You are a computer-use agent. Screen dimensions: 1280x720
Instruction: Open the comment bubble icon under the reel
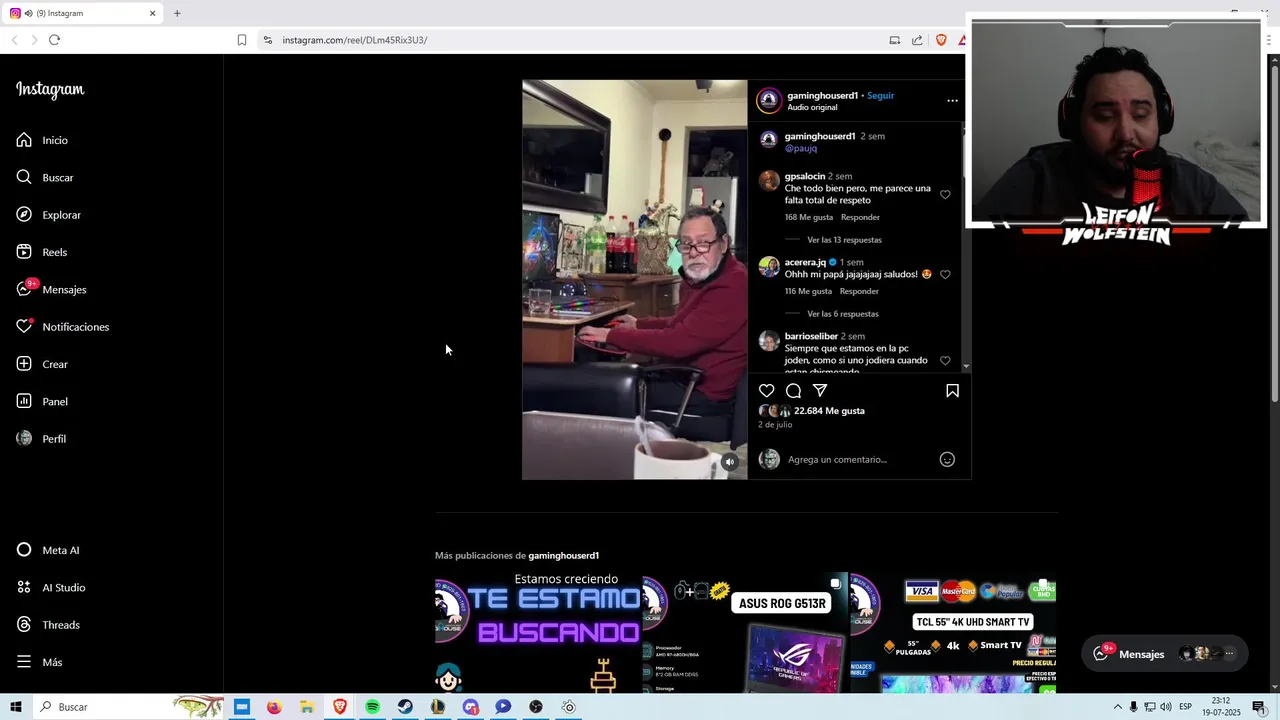793,391
